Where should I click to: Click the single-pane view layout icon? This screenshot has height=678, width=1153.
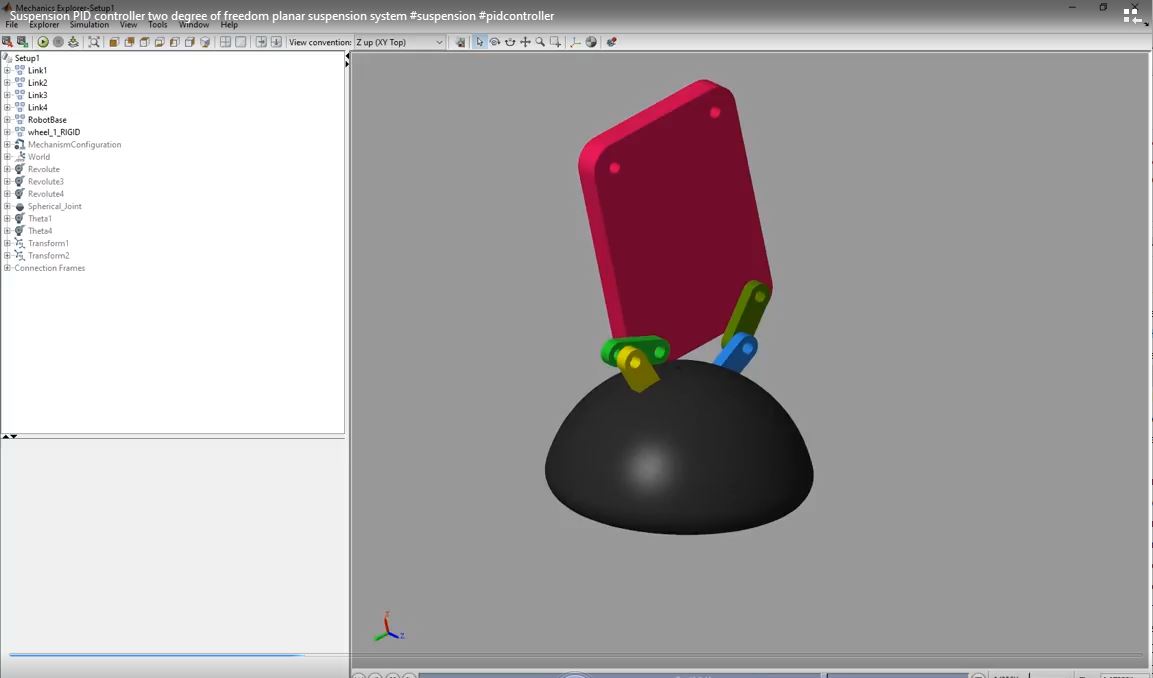coord(240,42)
